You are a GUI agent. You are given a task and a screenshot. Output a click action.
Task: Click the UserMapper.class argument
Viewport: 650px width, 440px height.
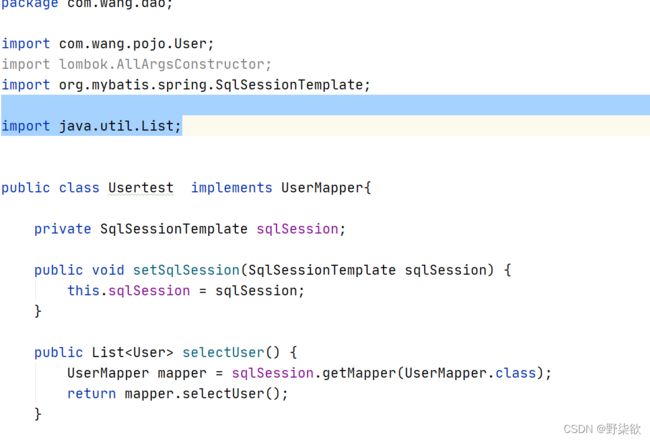(471, 373)
